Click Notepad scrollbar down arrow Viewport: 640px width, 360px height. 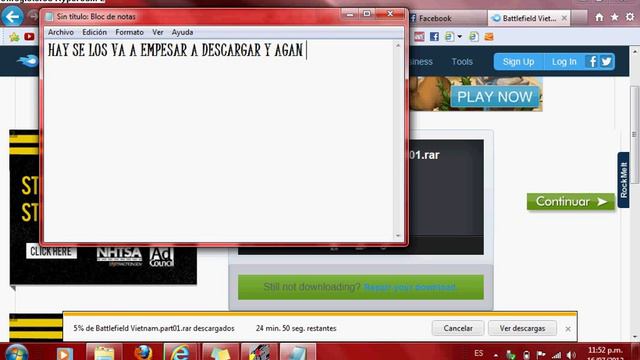tap(398, 236)
